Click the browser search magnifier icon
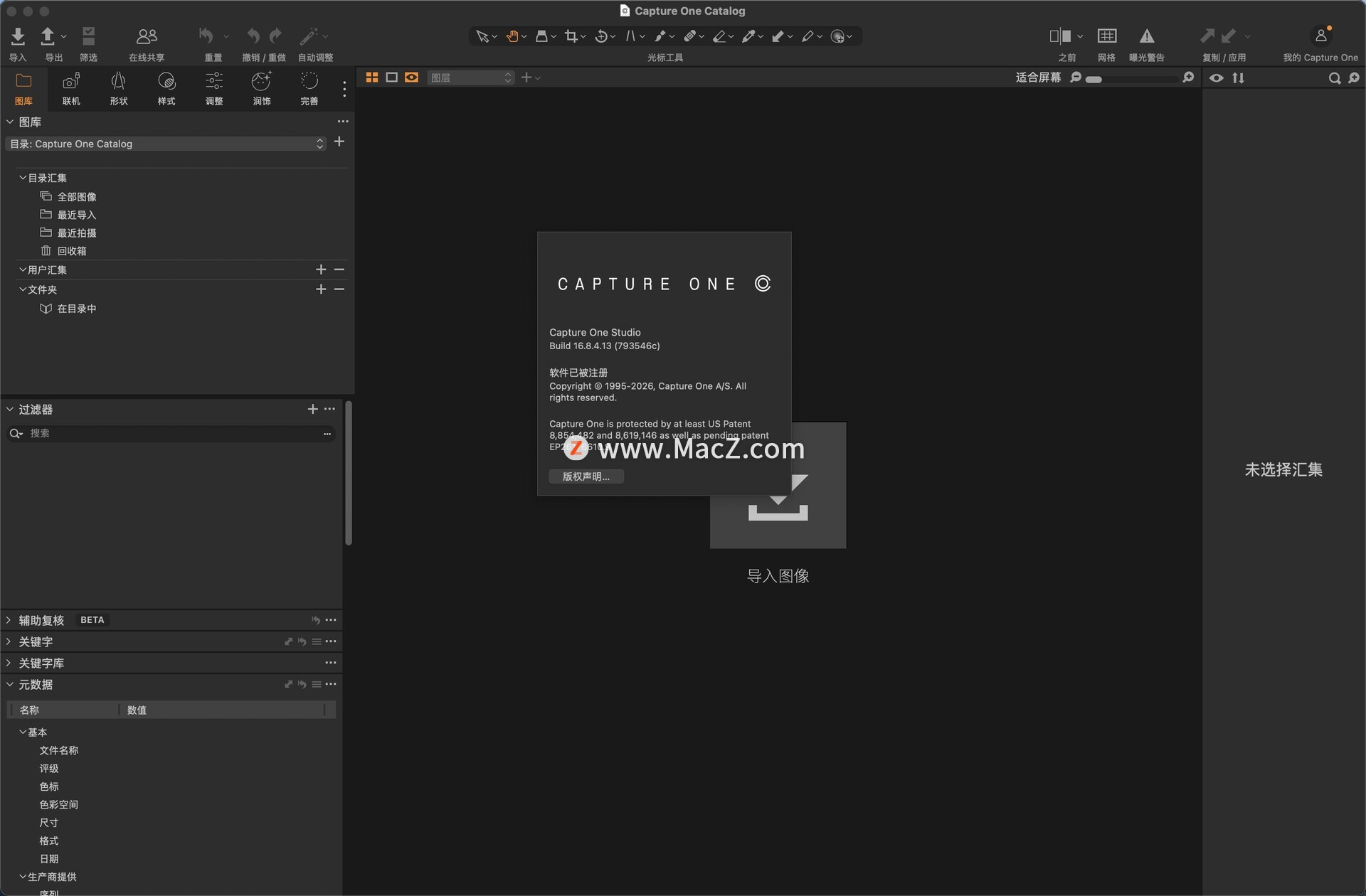Screen dimensions: 1366x896 tap(1335, 78)
